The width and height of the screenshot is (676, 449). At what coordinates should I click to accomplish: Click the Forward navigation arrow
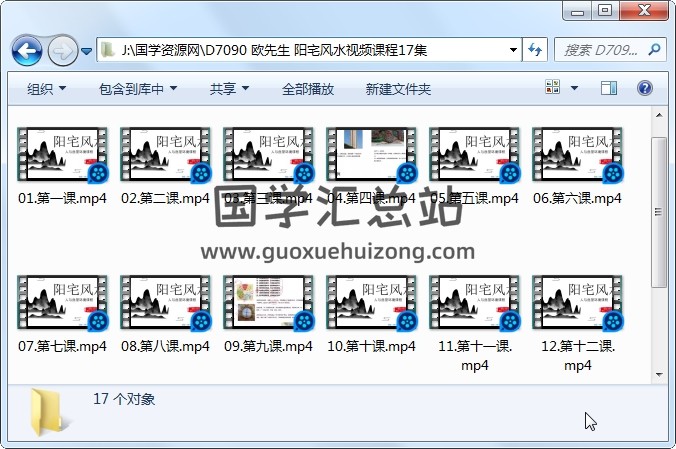click(x=63, y=51)
